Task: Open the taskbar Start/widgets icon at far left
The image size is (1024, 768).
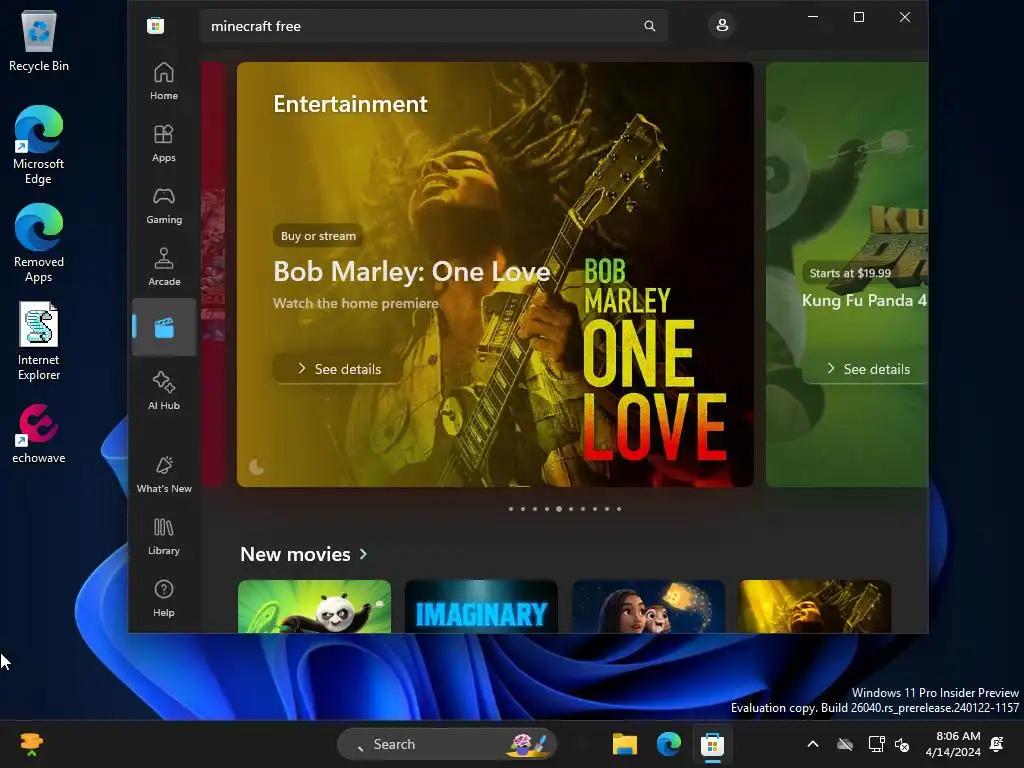Action: [31, 744]
